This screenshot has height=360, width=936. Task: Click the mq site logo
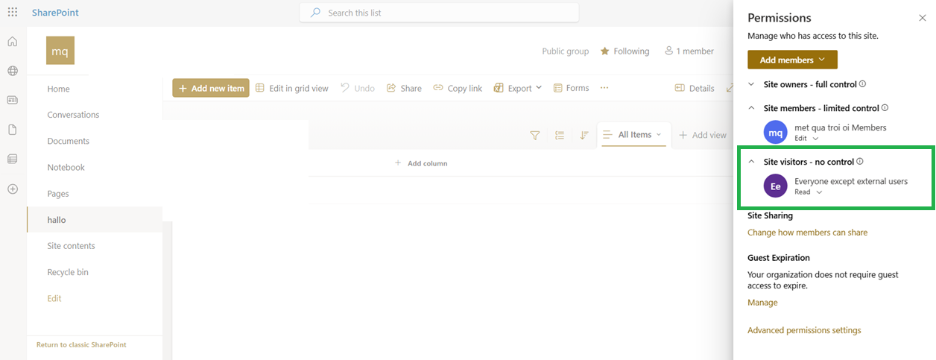click(x=60, y=50)
